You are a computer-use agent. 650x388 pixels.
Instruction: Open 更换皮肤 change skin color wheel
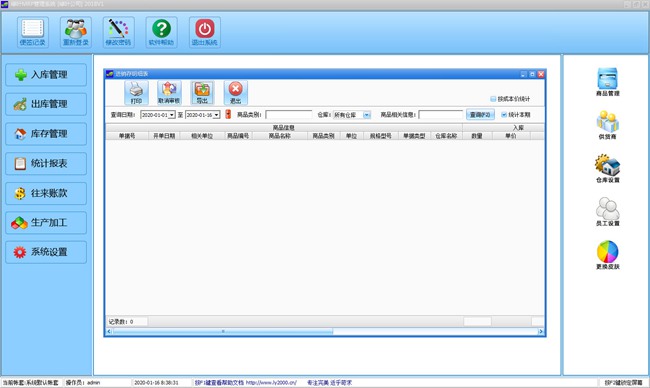coord(608,255)
